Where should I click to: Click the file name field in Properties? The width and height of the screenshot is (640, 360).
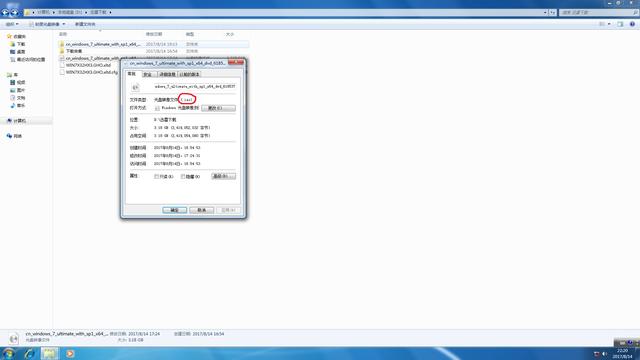[x=195, y=87]
